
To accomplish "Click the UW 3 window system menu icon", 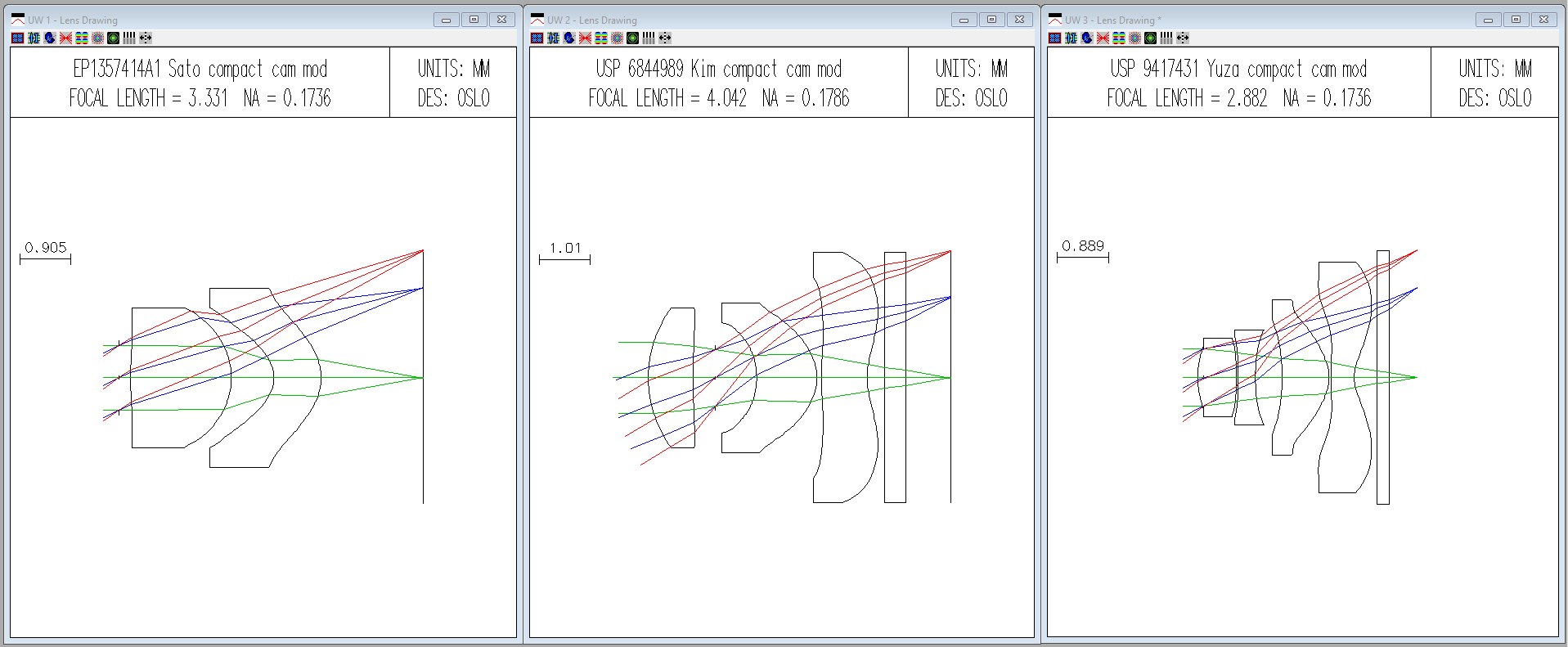I will (x=1055, y=20).
